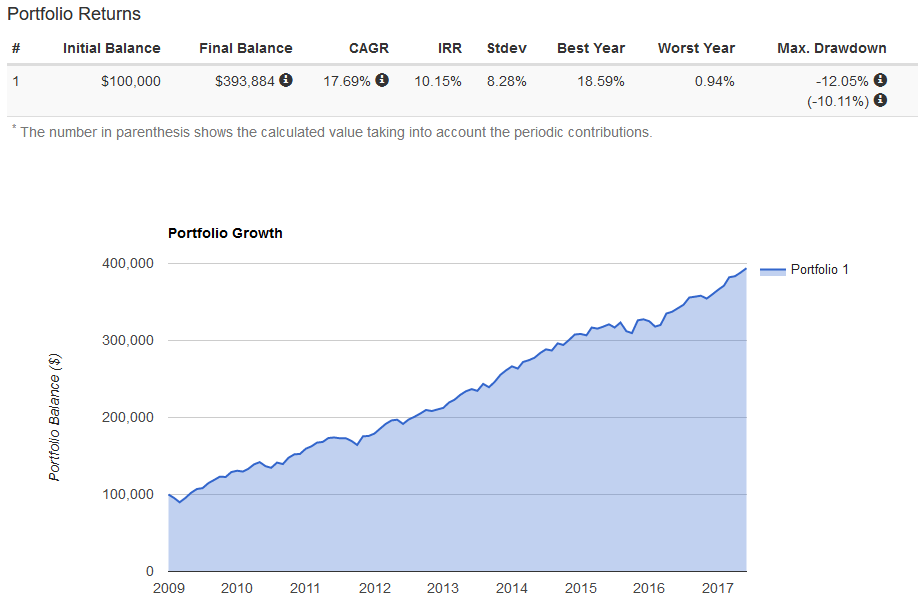The height and width of the screenshot is (603, 918).
Task: Click the $100,000 initial balance cell
Action: [x=131, y=81]
